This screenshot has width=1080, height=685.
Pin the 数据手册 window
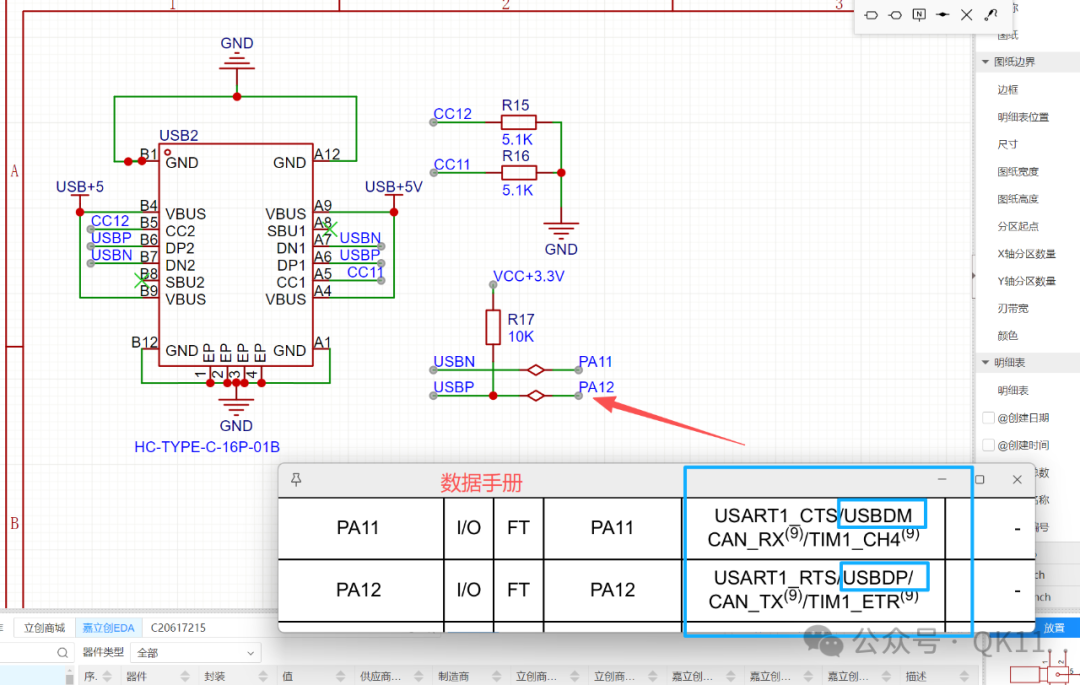(296, 479)
